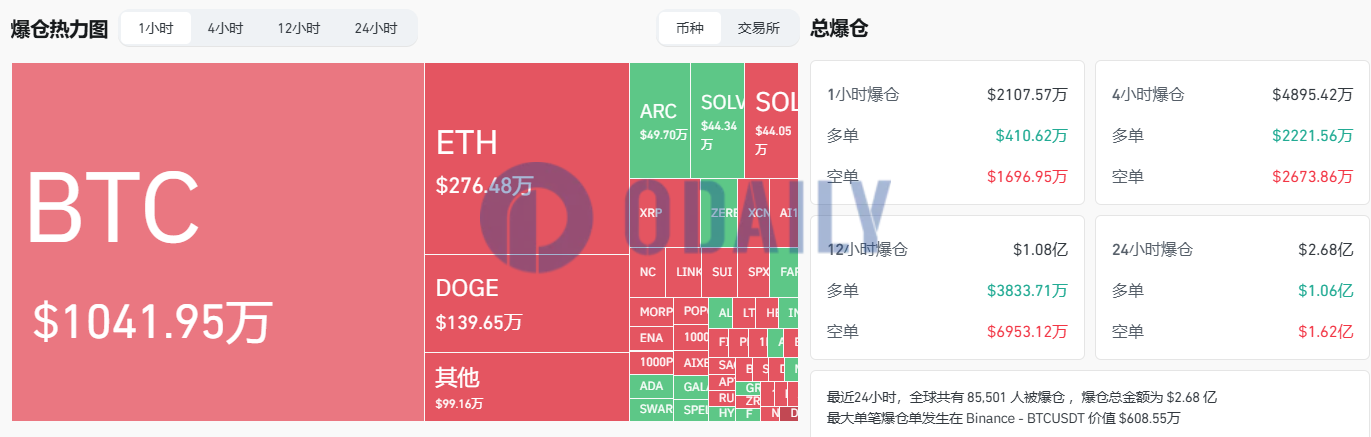Click the red $2673.86万 short value
1371x437 pixels.
[1312, 177]
